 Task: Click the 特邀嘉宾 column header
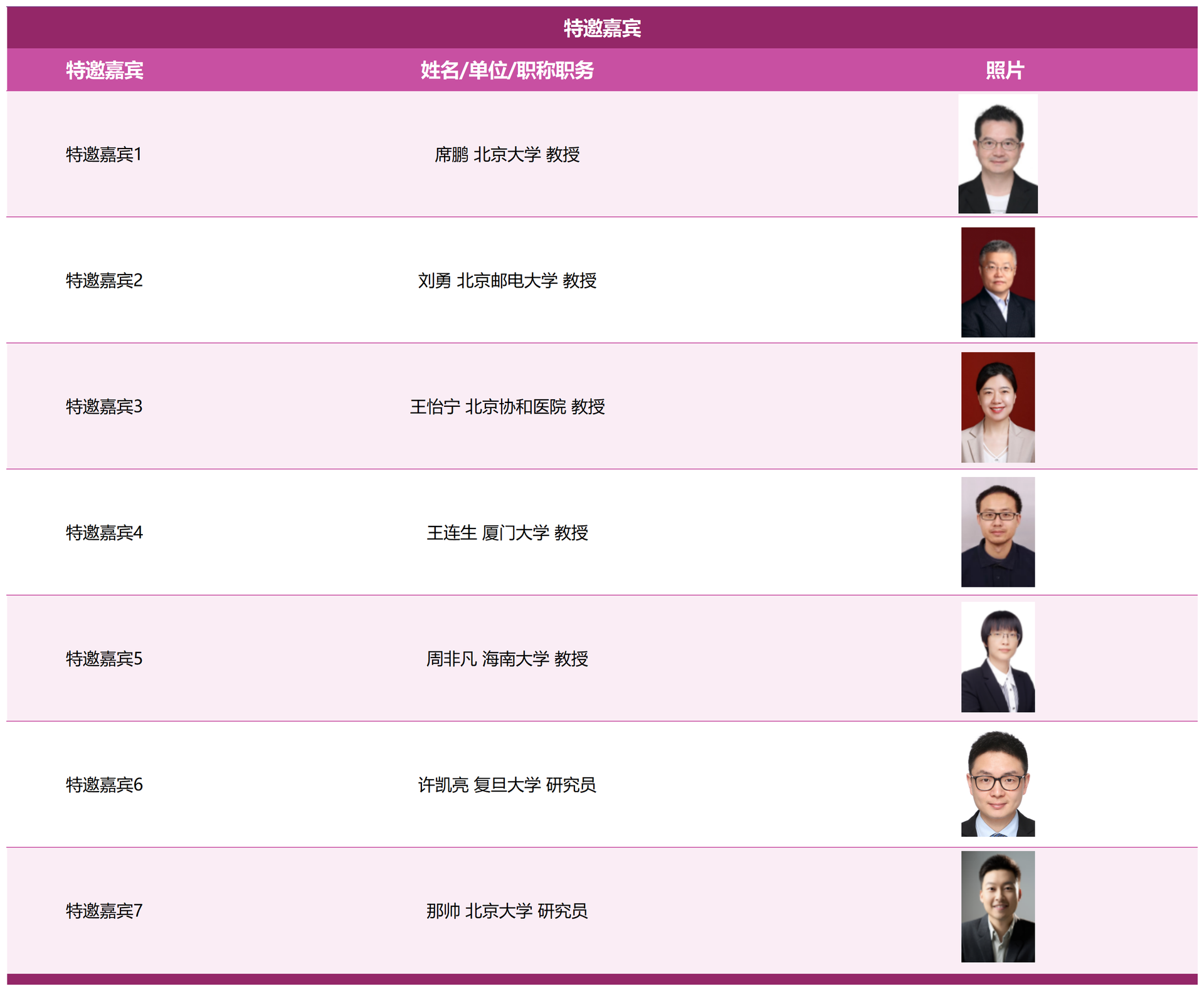pyautogui.click(x=105, y=70)
